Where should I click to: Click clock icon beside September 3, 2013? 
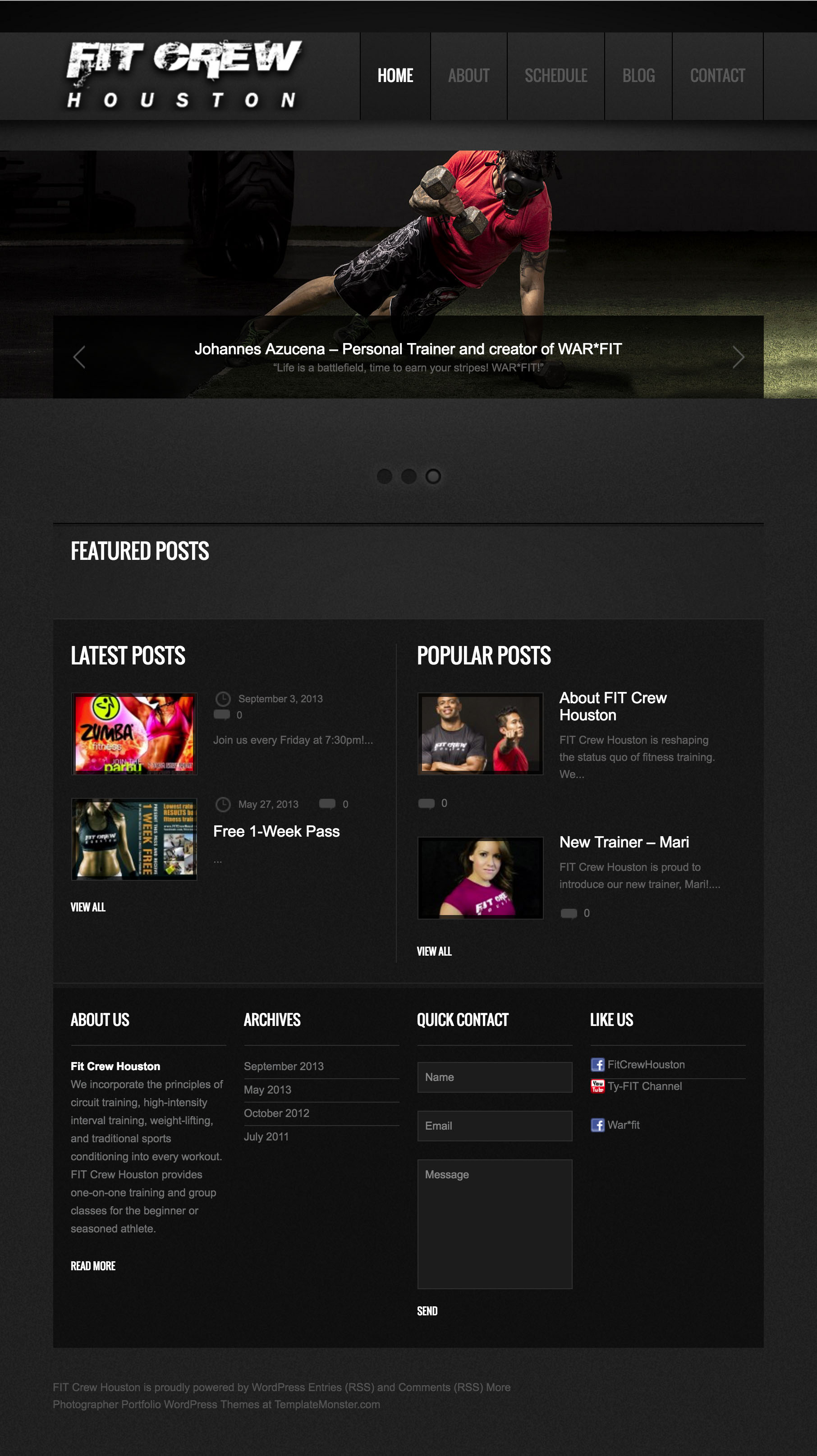223,699
